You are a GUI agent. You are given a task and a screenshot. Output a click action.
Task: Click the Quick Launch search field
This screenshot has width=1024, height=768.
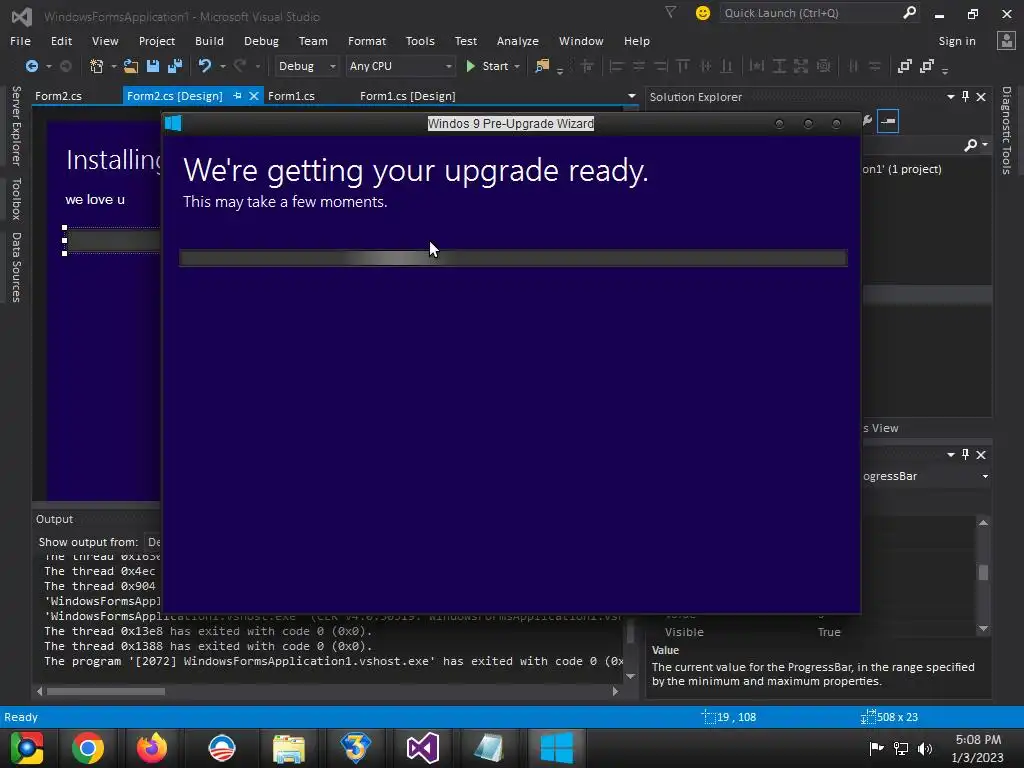pyautogui.click(x=812, y=13)
